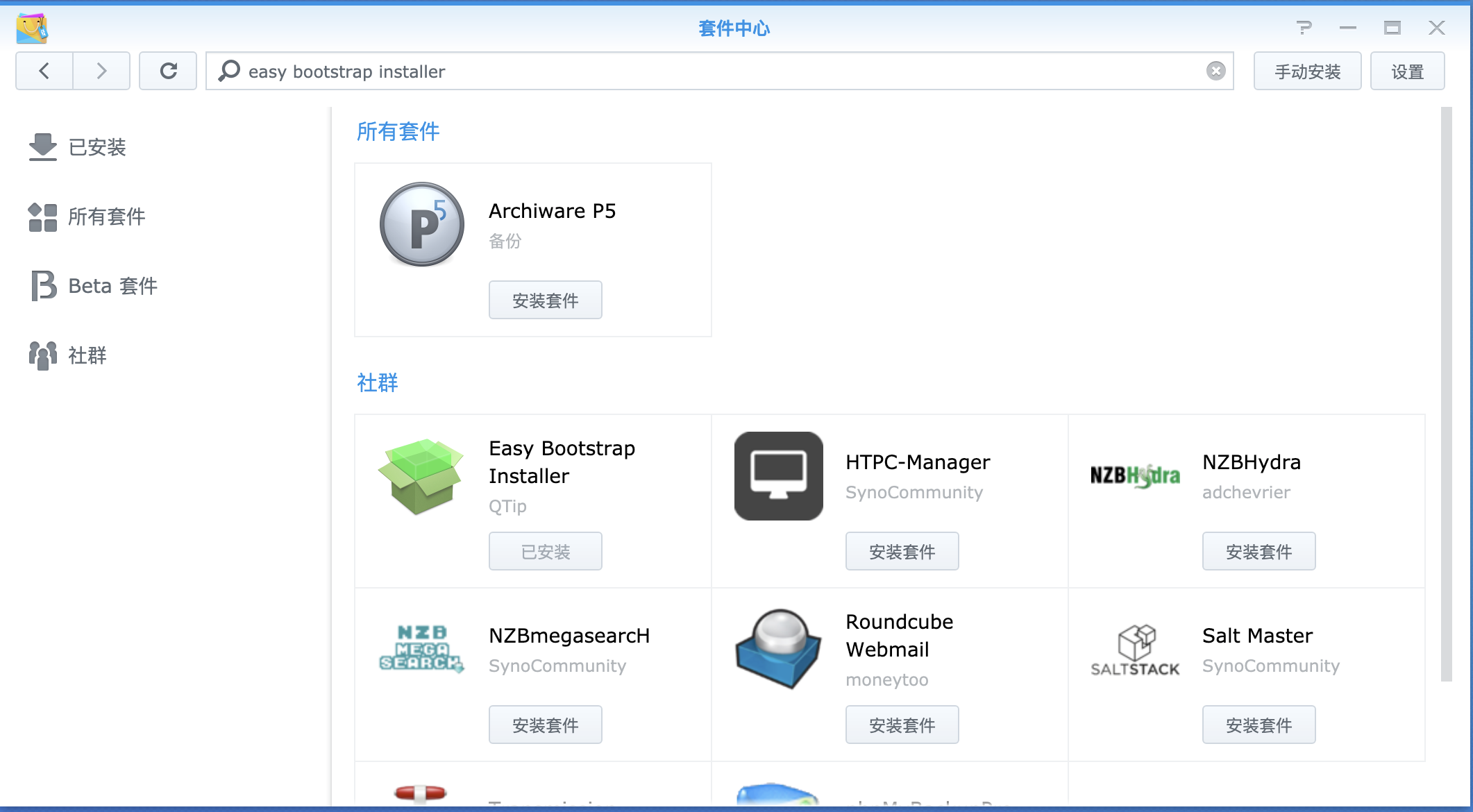Open Manual Install (手动安装)
The image size is (1473, 812).
coord(1307,71)
